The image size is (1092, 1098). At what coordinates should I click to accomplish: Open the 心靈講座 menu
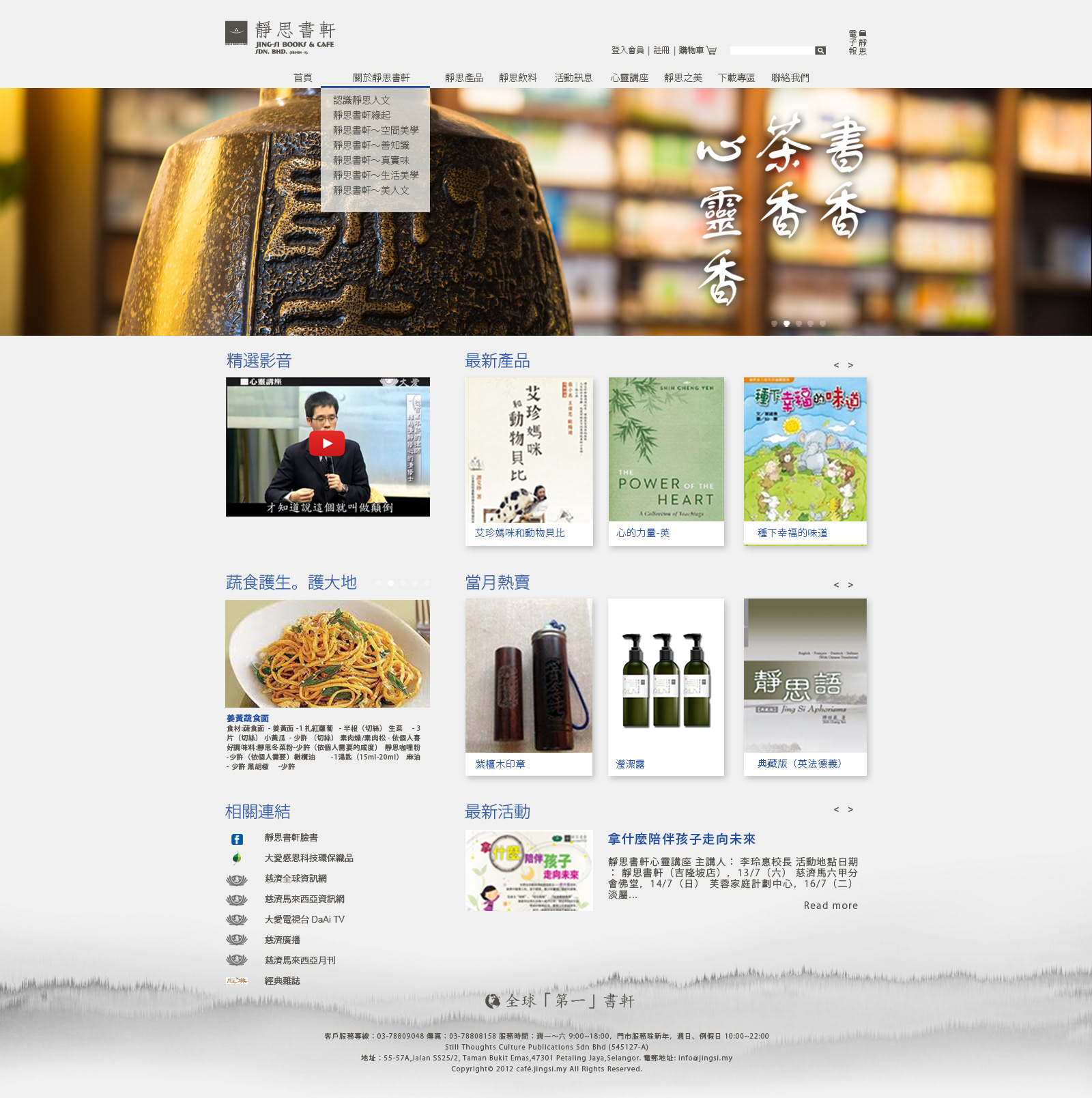click(629, 78)
